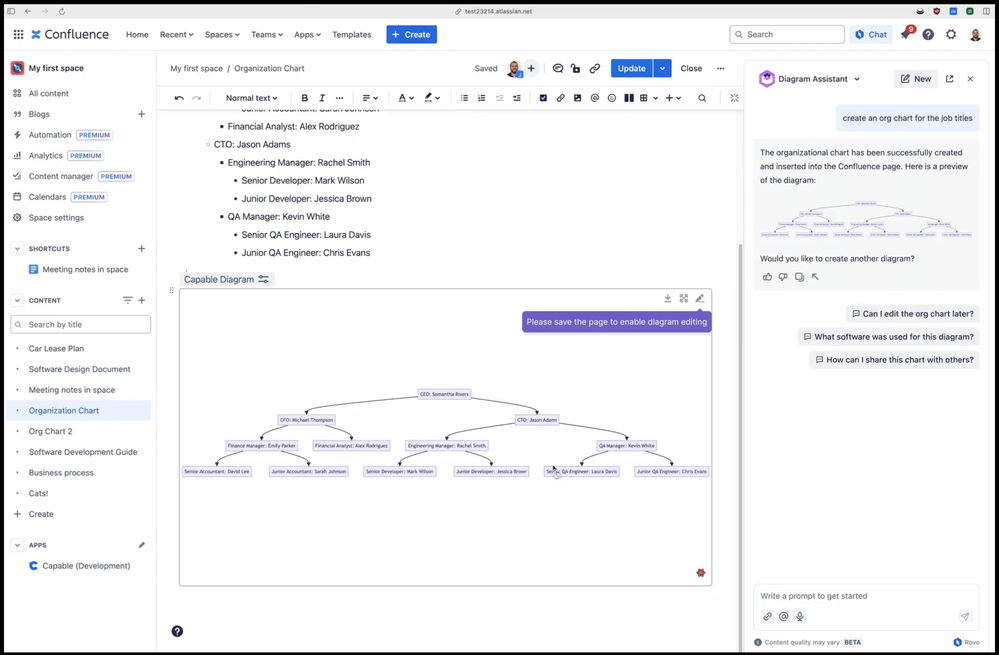Insert an image or file

[x=577, y=98]
